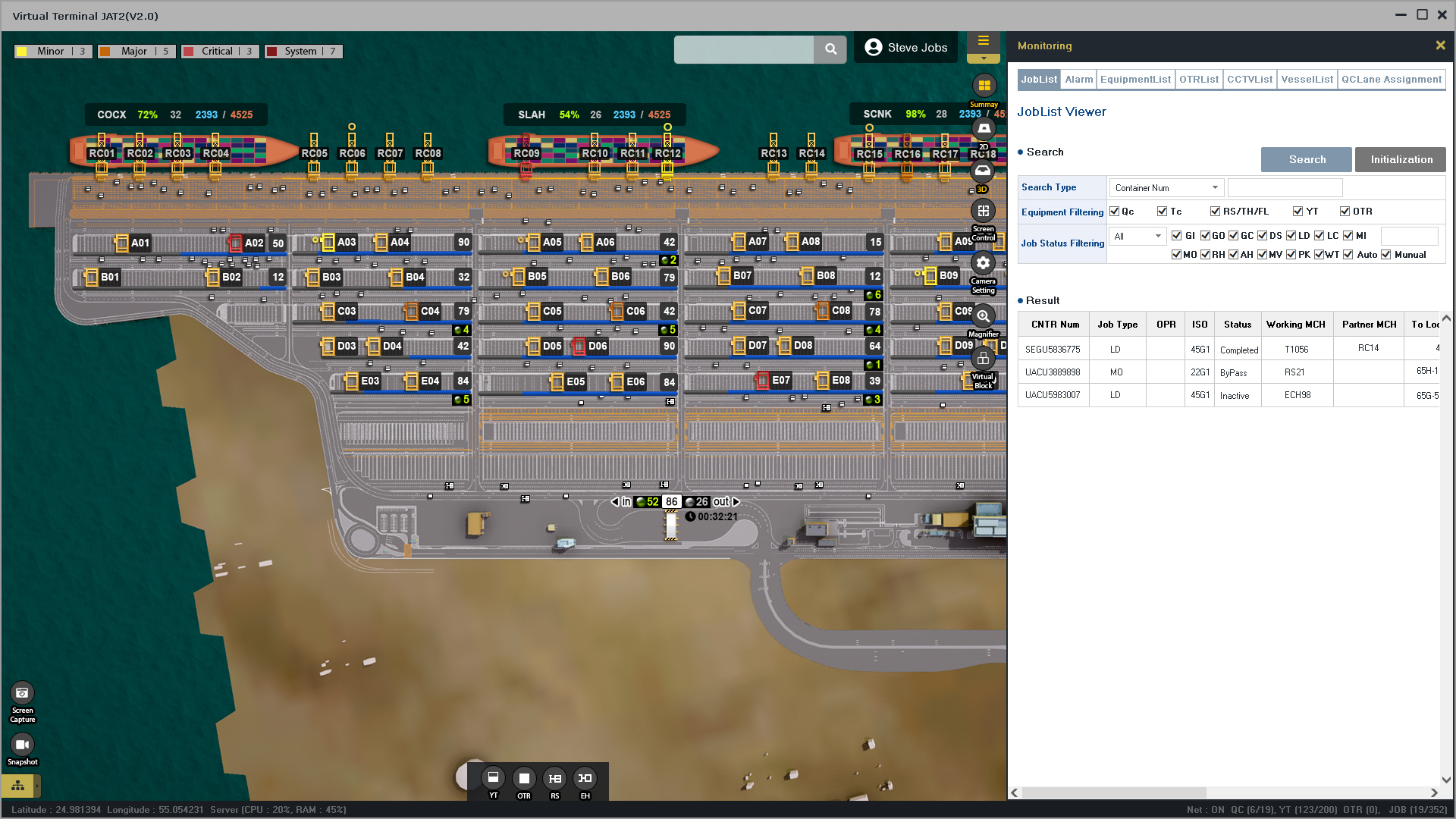Open the Camera Setting gear icon
The height and width of the screenshot is (819, 1456).
coord(983,263)
